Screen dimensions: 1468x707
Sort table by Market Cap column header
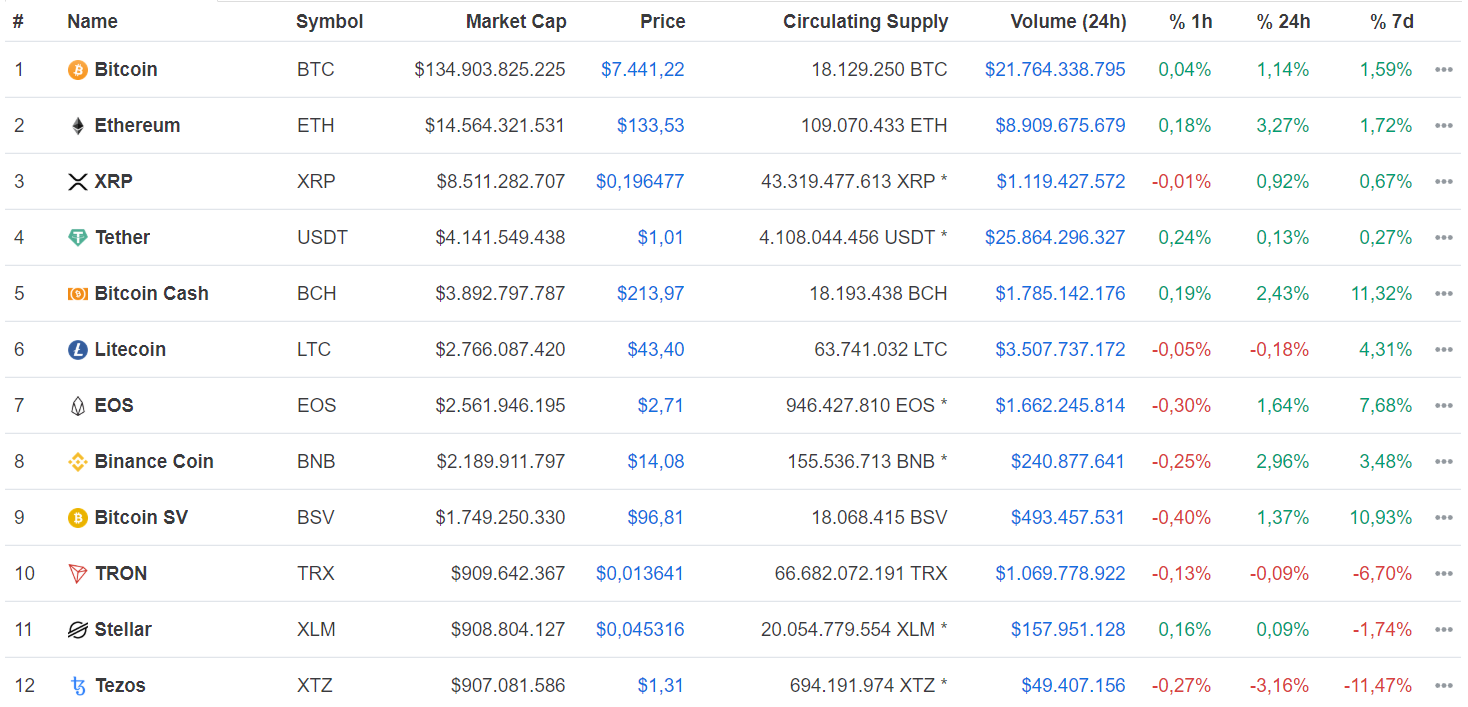[515, 21]
